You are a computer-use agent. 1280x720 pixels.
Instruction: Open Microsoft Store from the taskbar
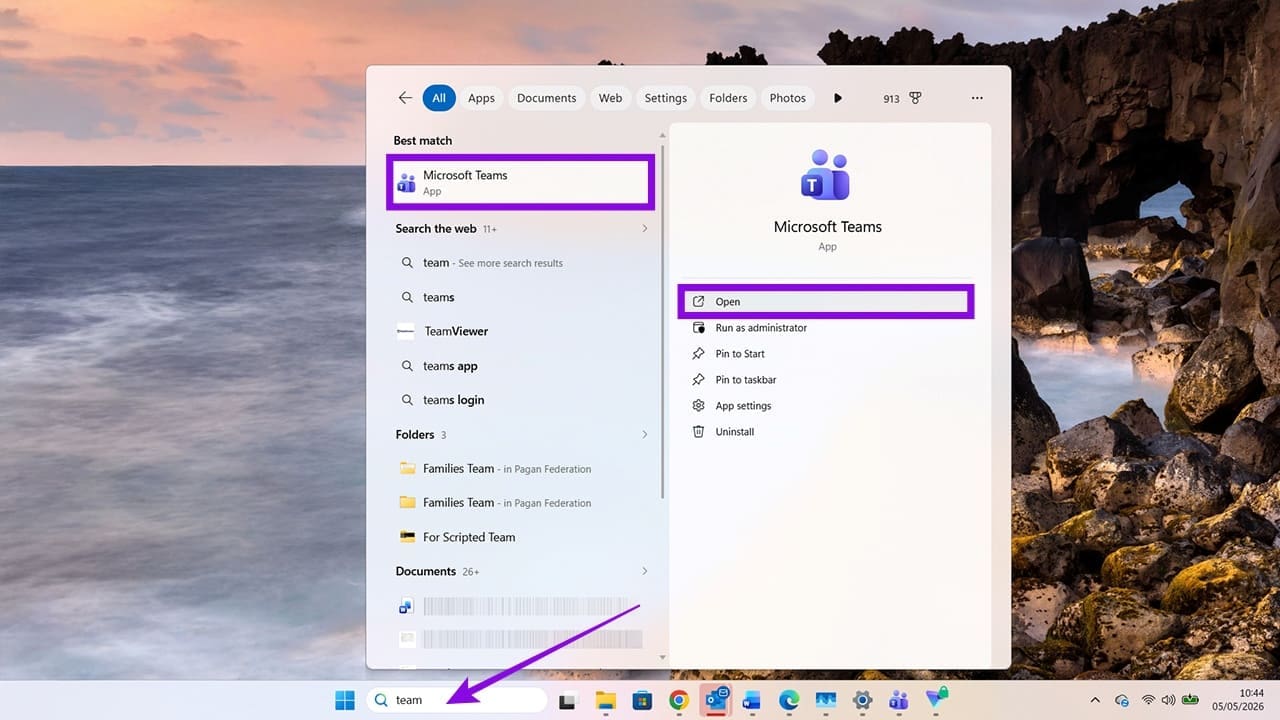(x=642, y=700)
